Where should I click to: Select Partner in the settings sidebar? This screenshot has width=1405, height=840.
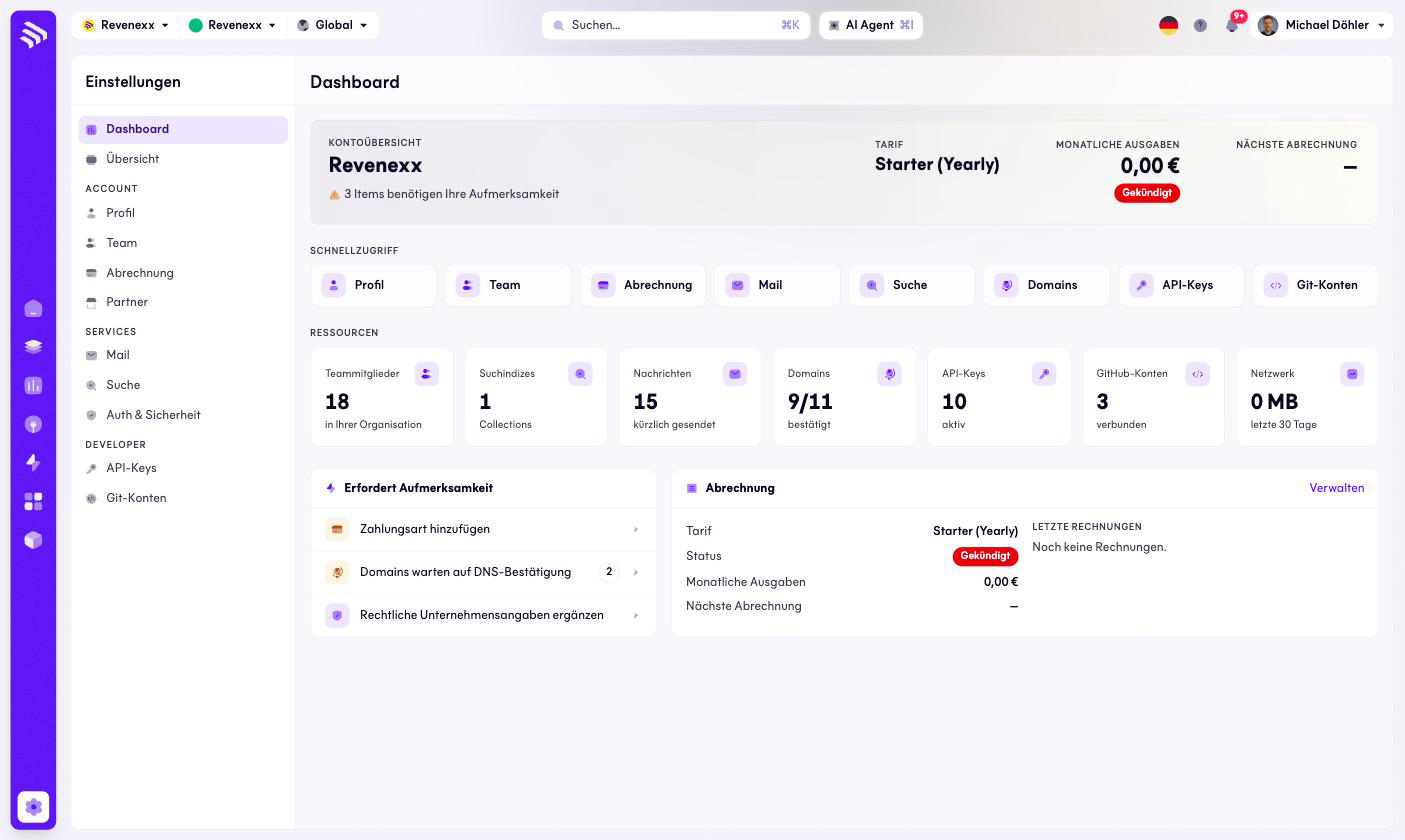(x=183, y=302)
